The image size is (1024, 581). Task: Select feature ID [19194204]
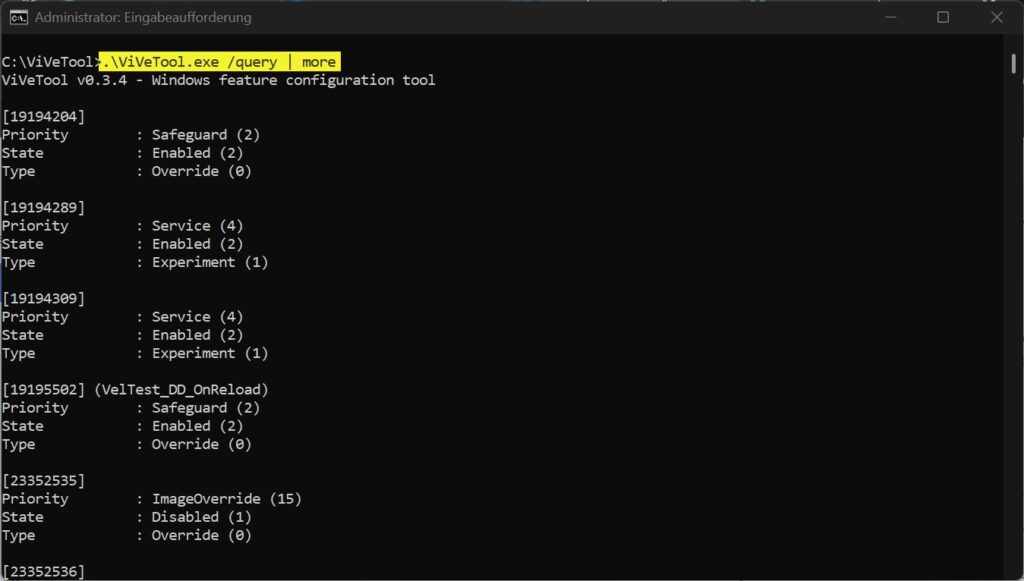(x=43, y=117)
